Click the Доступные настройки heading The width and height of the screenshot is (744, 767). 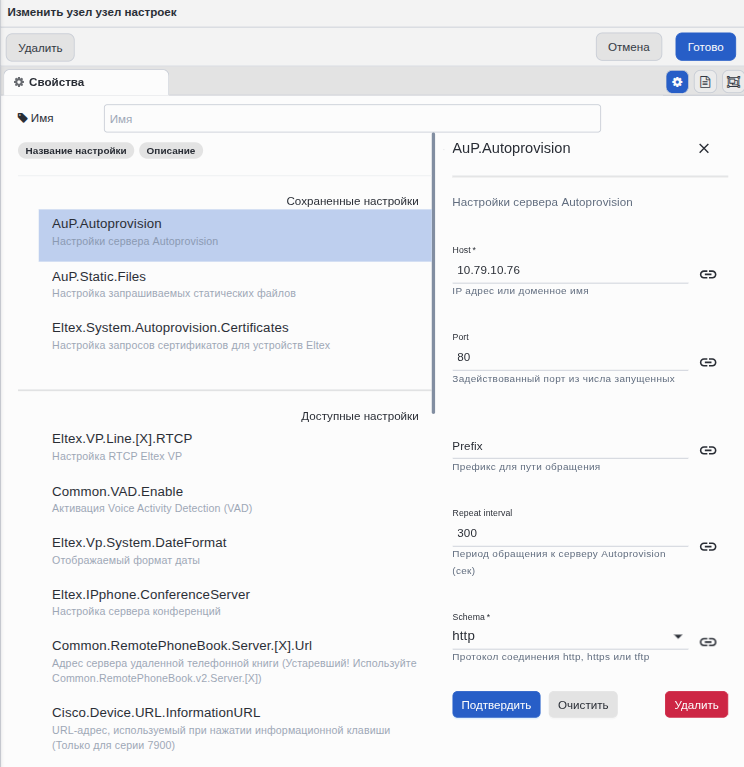360,416
